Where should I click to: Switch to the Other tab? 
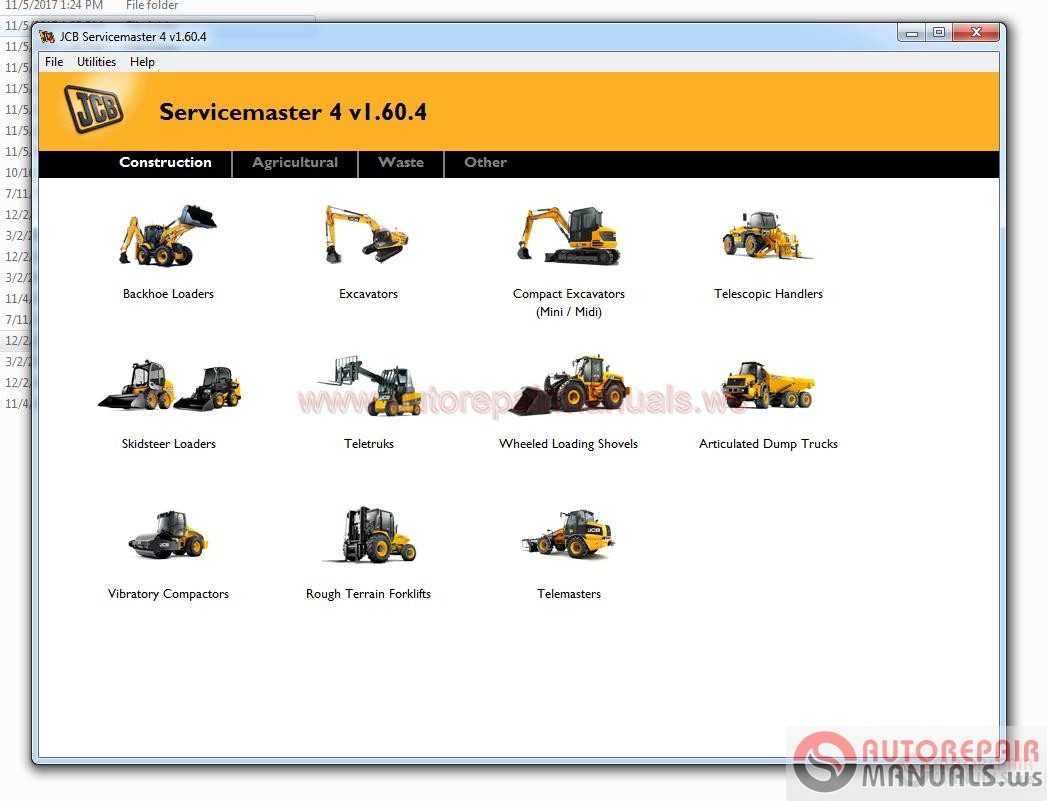coord(485,162)
